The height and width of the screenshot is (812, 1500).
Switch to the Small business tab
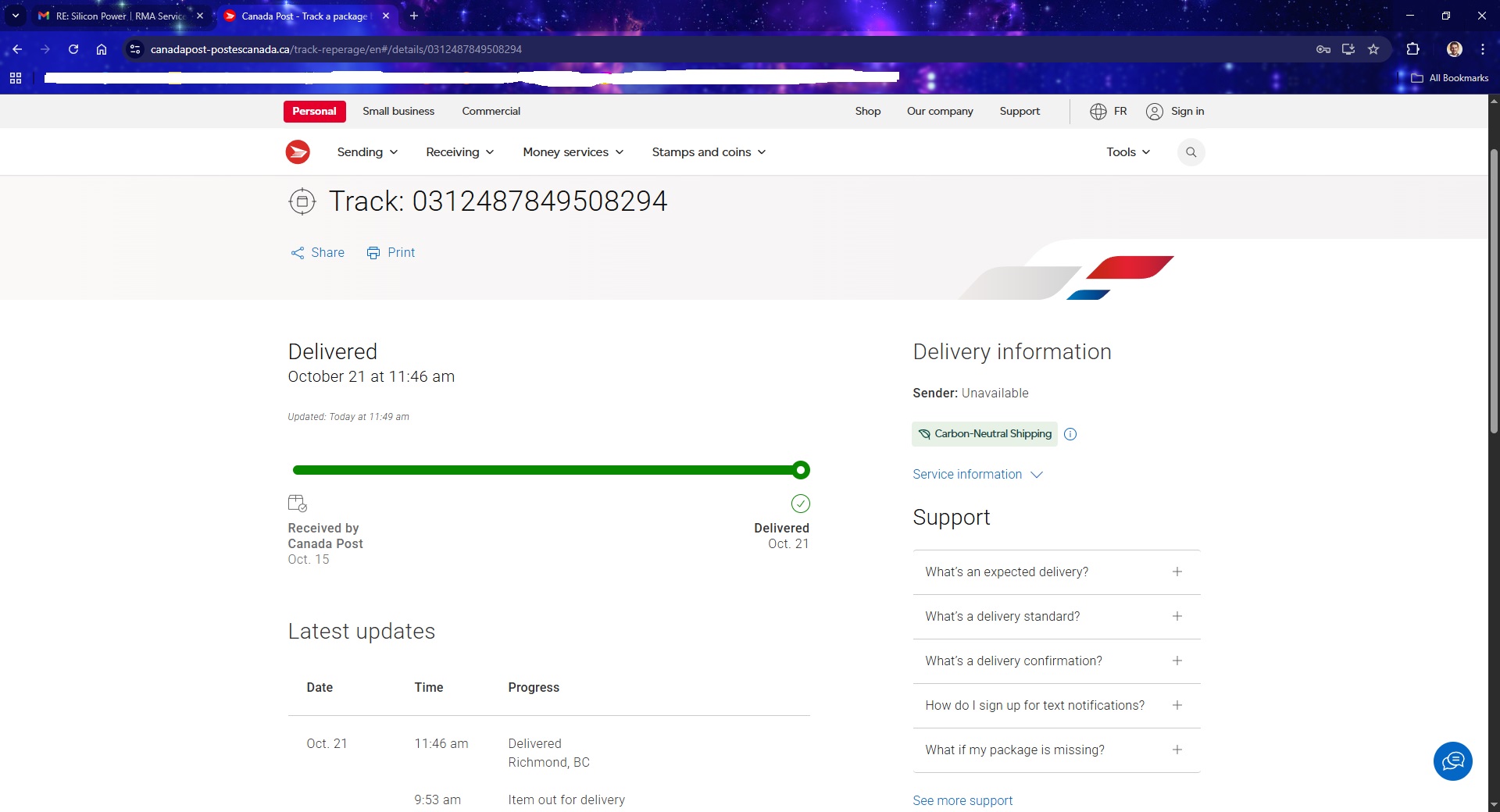click(398, 112)
